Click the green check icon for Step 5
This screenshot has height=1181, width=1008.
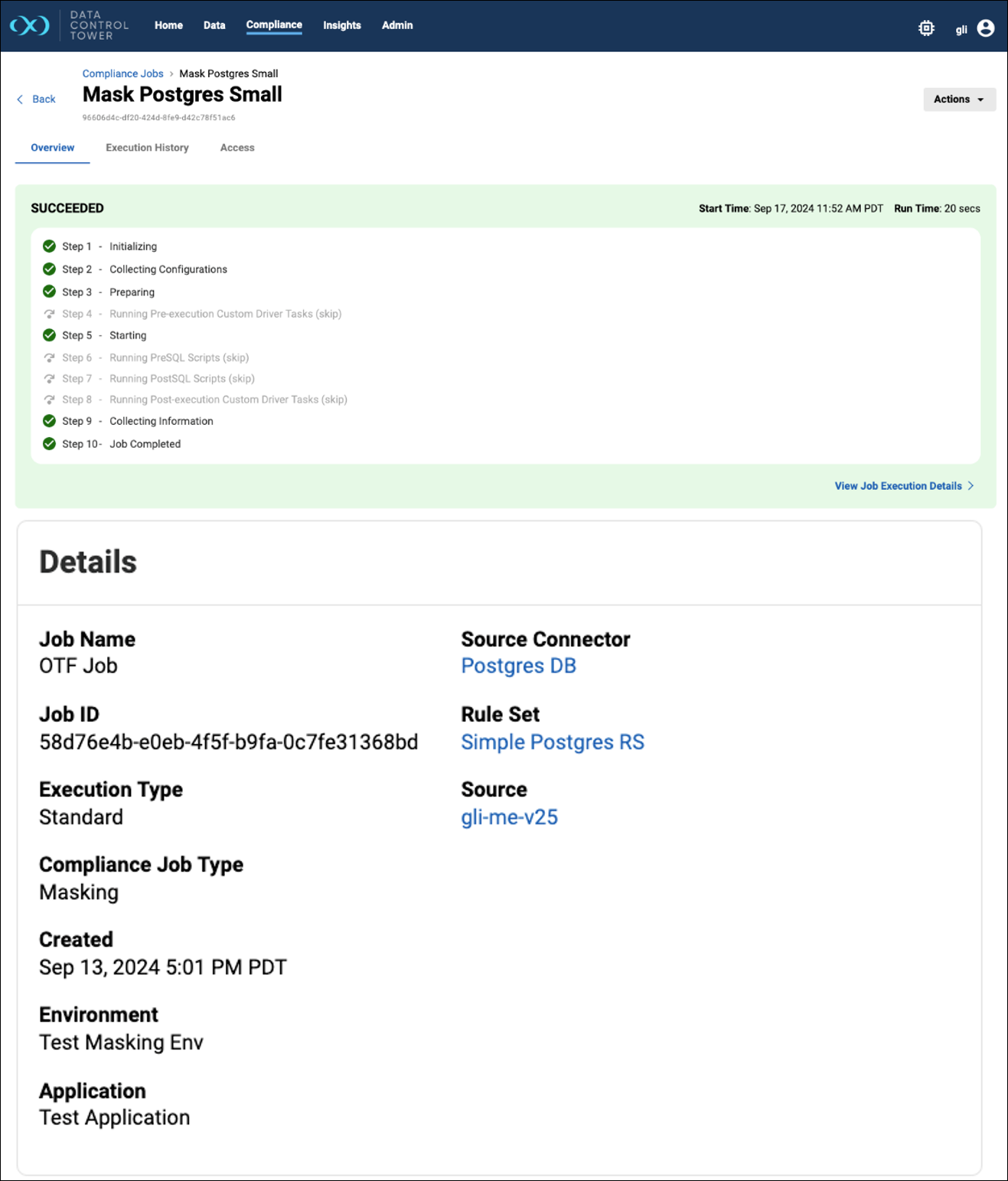pyautogui.click(x=49, y=335)
